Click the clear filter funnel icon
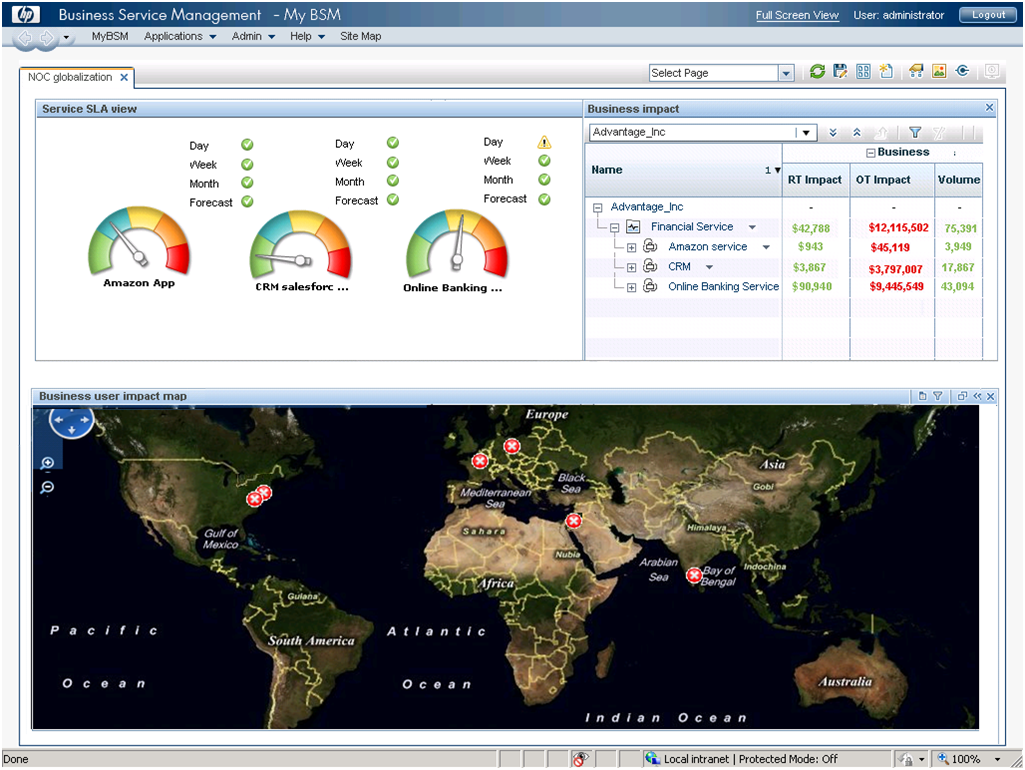Viewport: 1025px width, 770px height. [939, 133]
